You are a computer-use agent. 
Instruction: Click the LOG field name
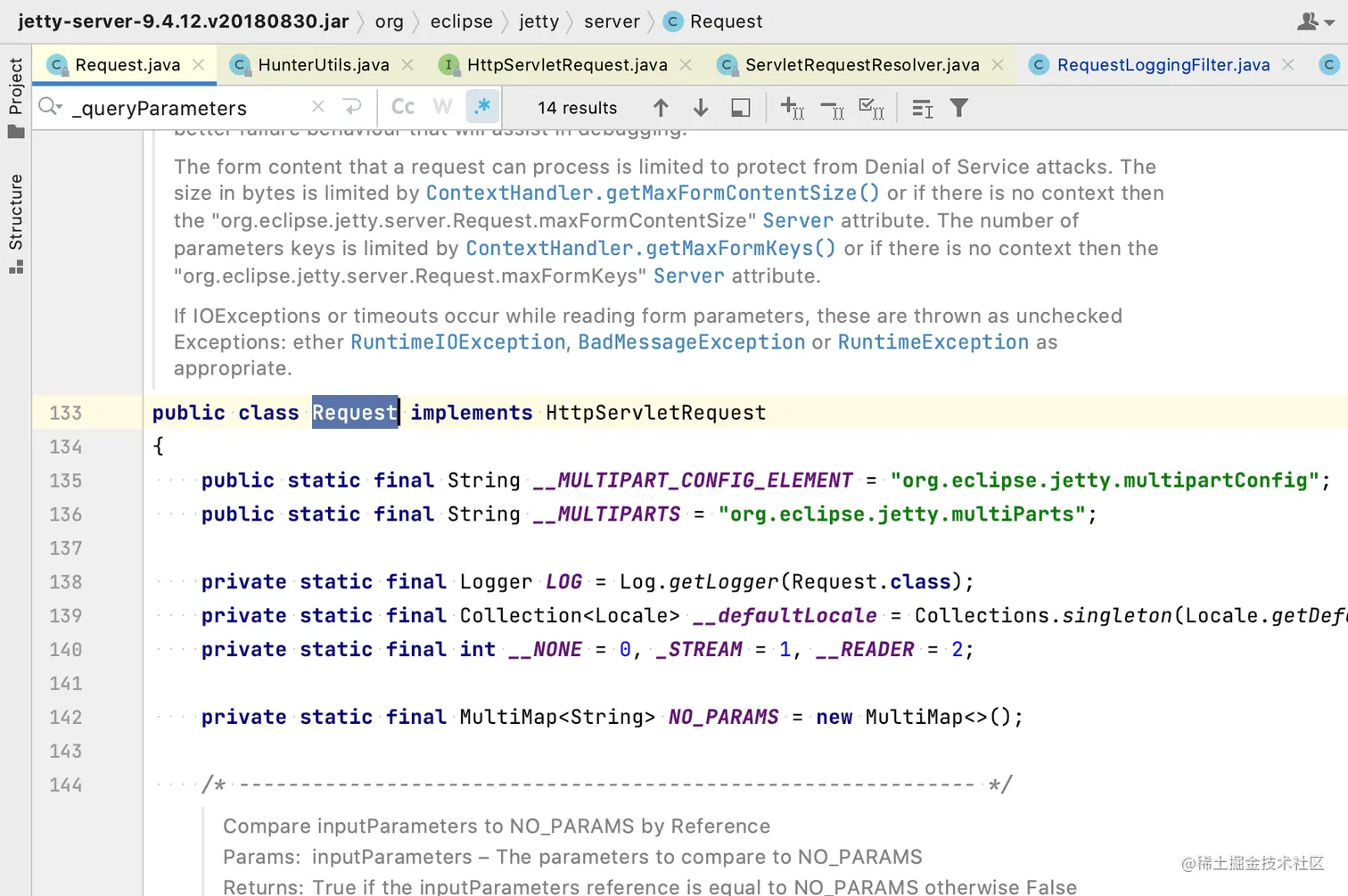564,582
